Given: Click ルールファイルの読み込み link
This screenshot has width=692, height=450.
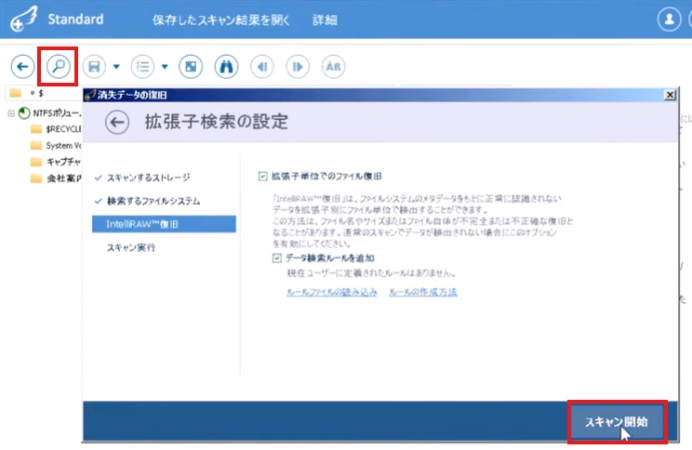Looking at the screenshot, I should 332,292.
